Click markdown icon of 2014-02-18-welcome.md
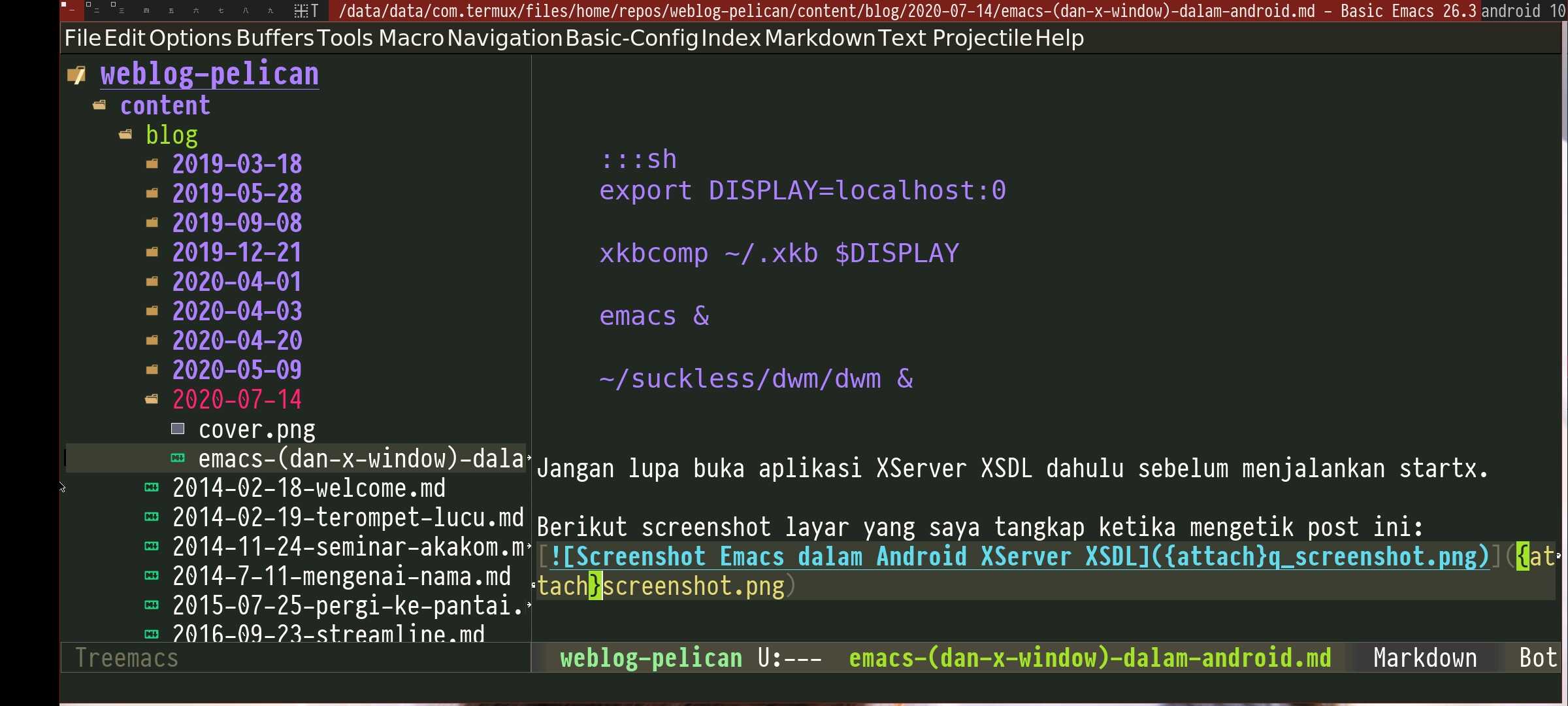This screenshot has width=1568, height=706. (151, 488)
